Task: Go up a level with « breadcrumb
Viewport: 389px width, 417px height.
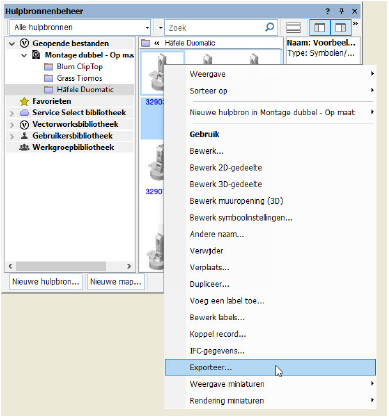Action: pos(157,43)
